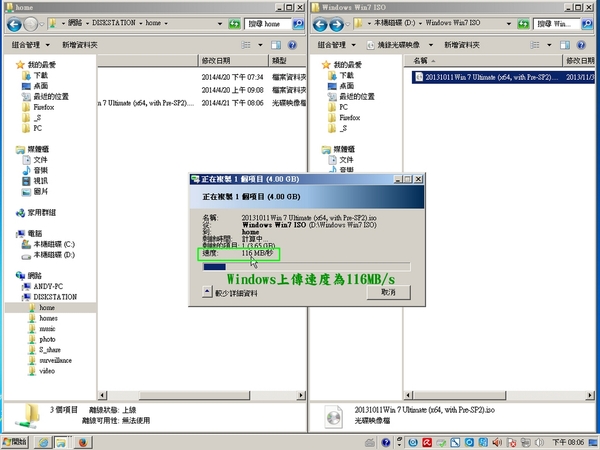Viewport: 600px width, 450px height.
Task: Click 新增資料夾 in Win7 ISO window
Action: (x=462, y=45)
